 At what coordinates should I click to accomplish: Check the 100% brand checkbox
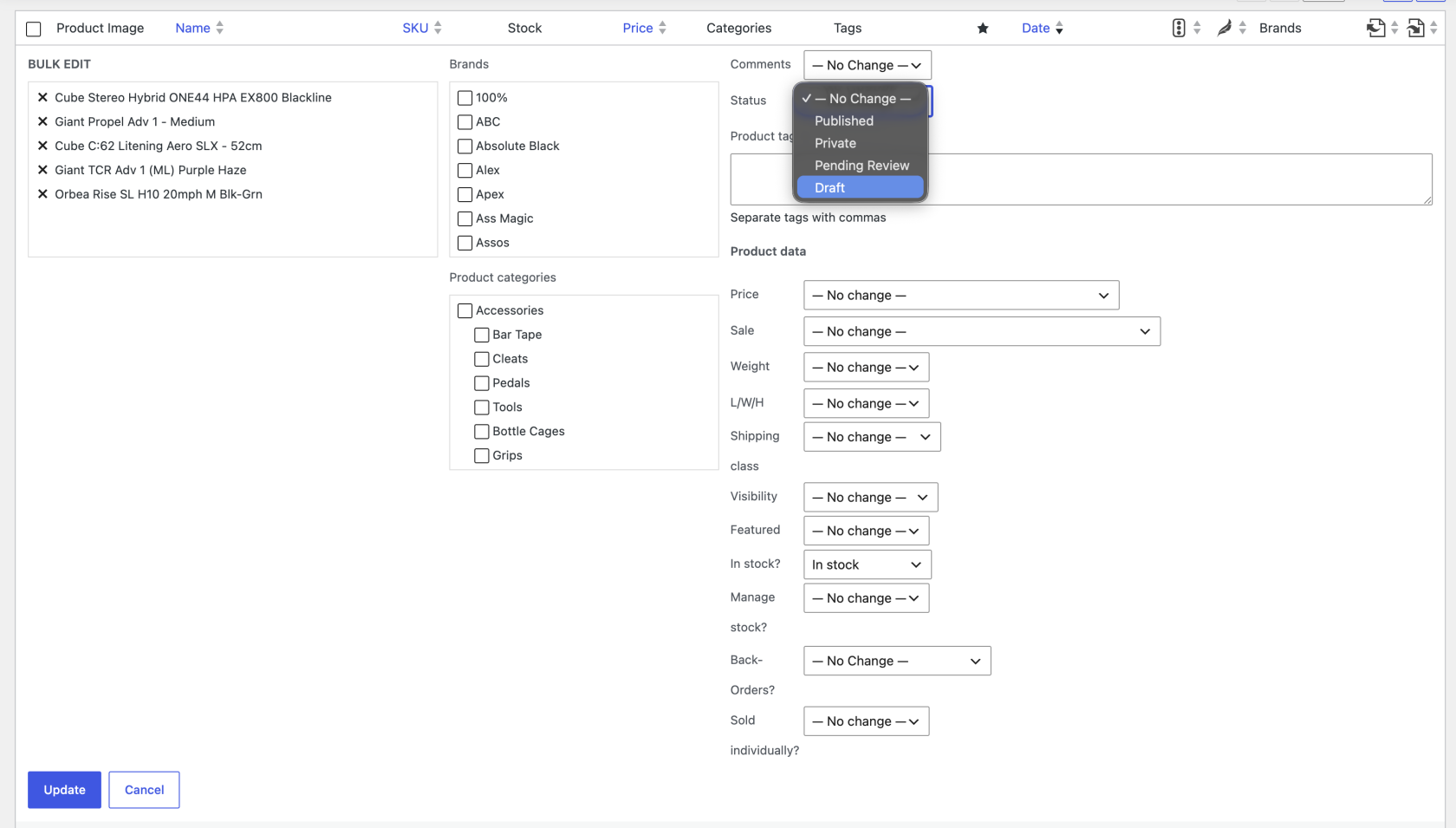465,98
